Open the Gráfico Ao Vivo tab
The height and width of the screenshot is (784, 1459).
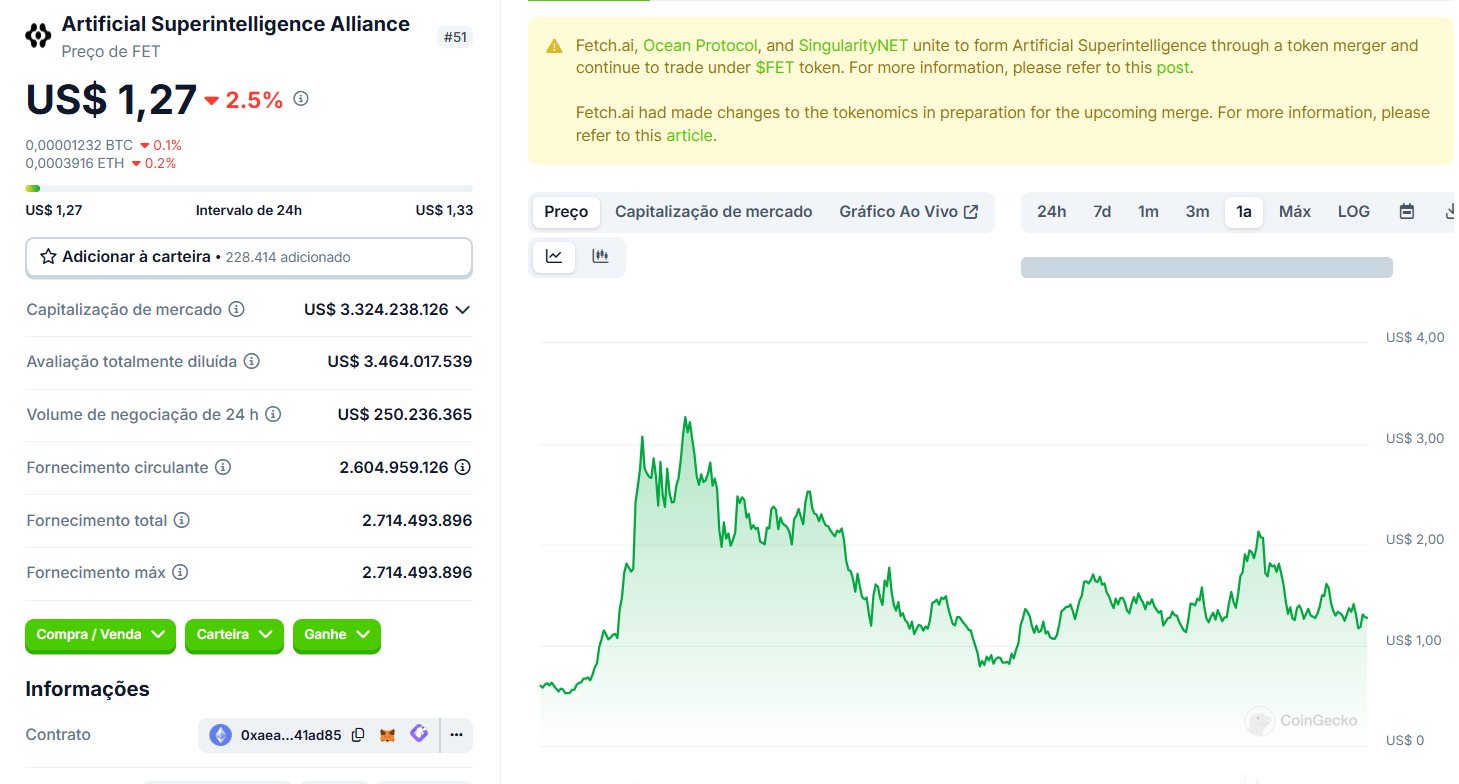click(x=908, y=212)
